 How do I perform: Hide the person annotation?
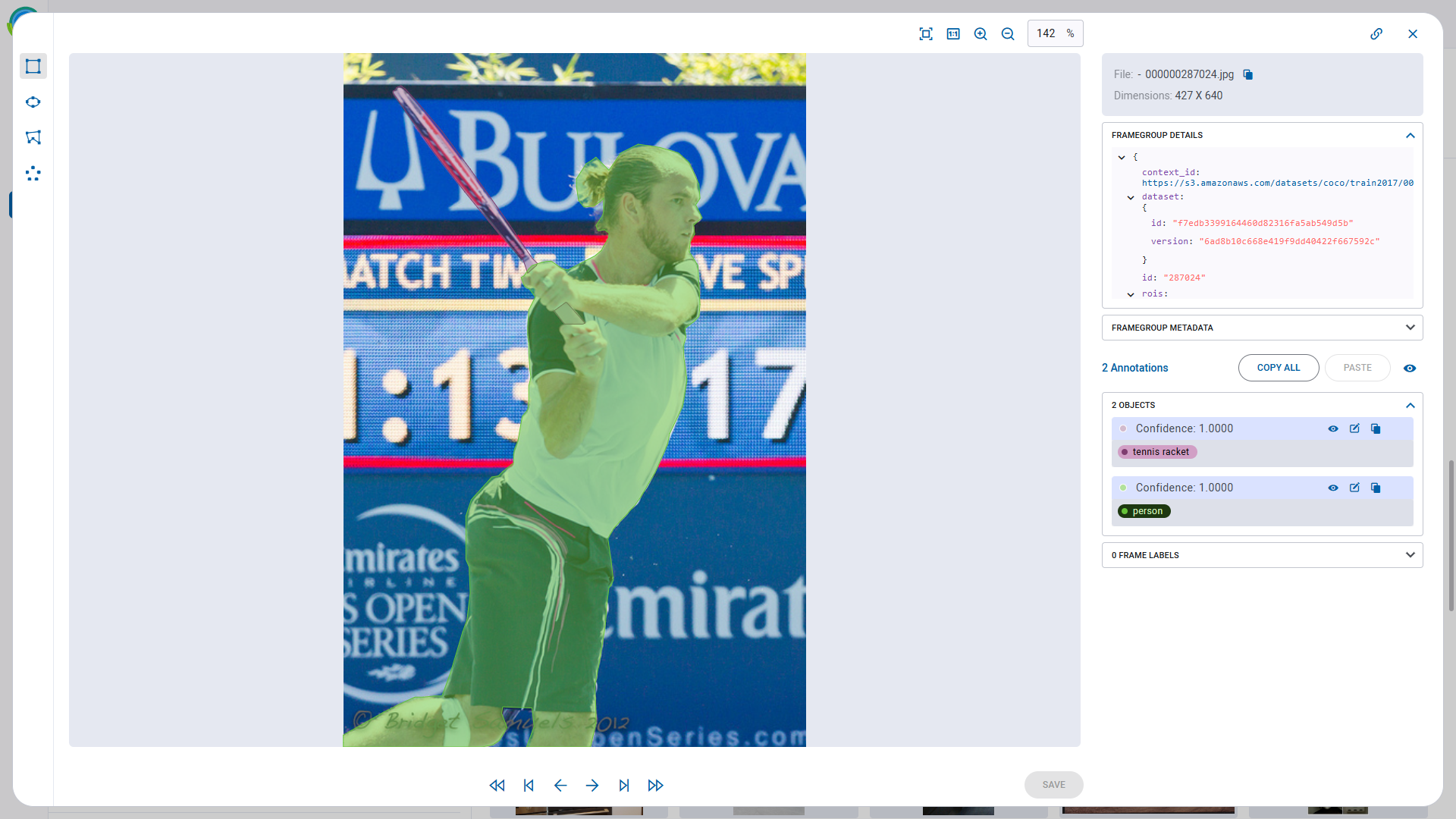[1332, 488]
